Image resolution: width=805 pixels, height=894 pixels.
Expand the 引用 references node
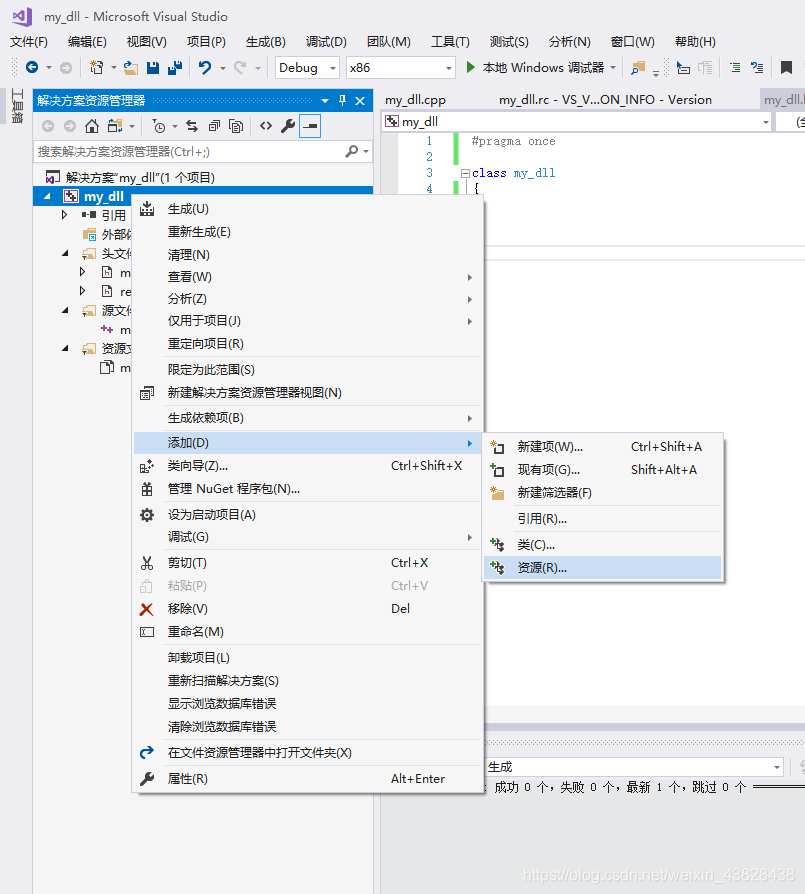[x=64, y=215]
